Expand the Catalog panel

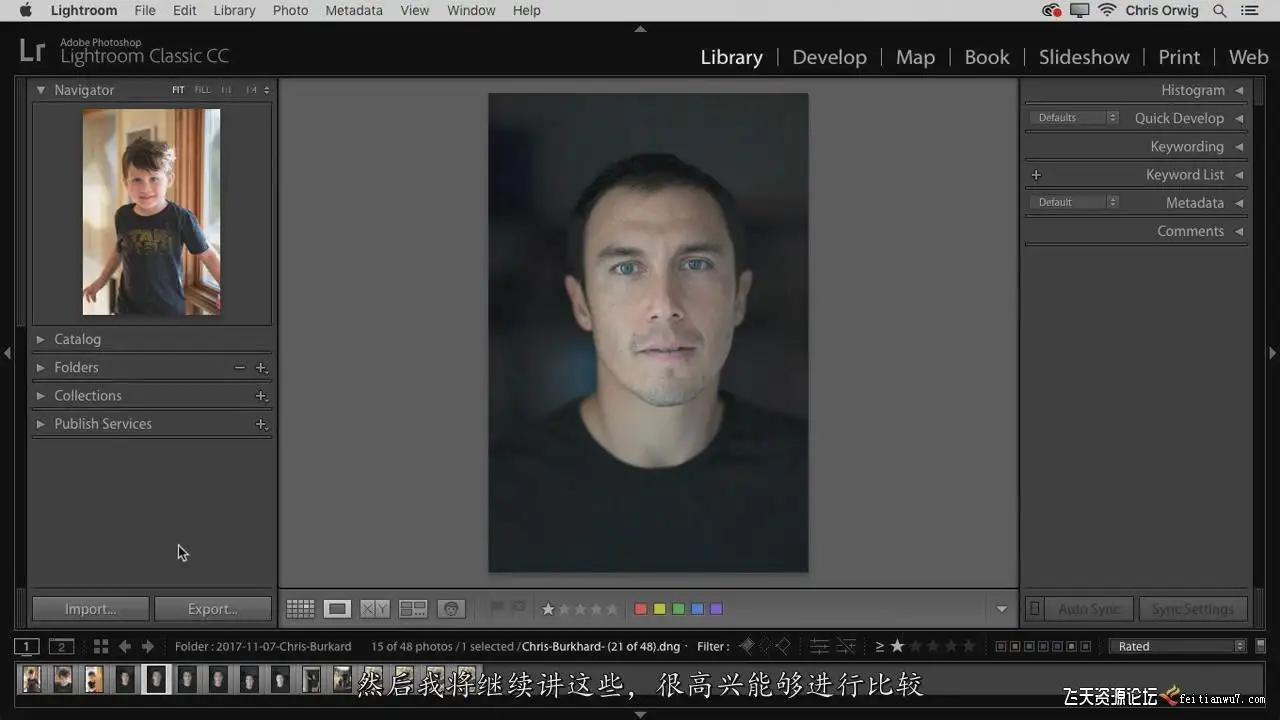[41, 340]
